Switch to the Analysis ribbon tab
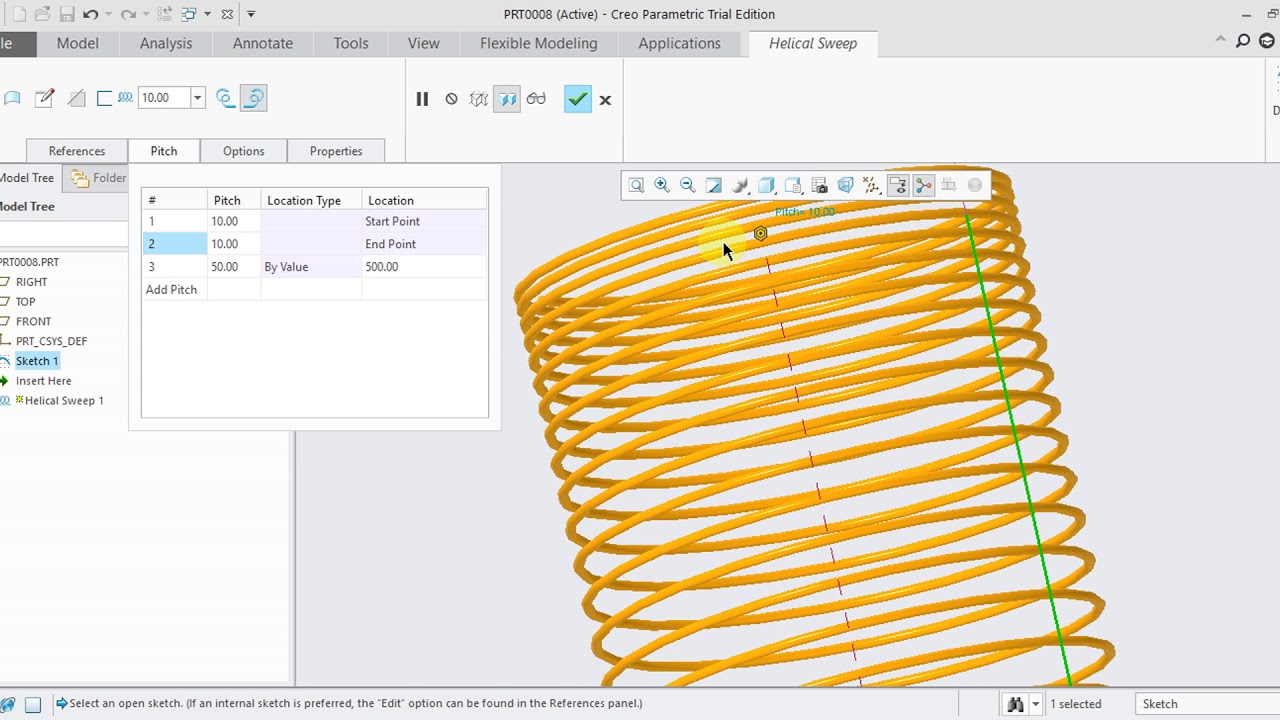1280x720 pixels. [166, 43]
